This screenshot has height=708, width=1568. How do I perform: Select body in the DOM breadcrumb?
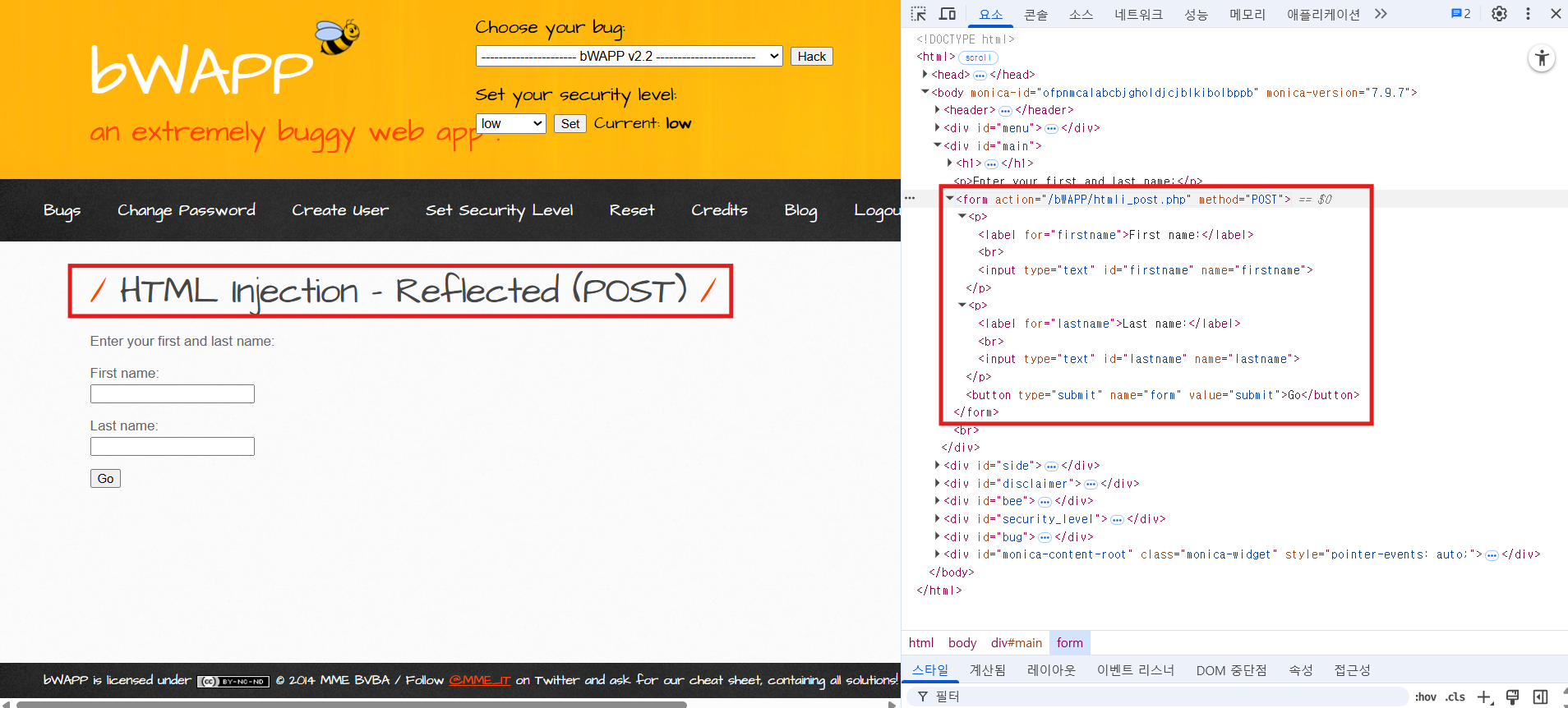click(962, 643)
